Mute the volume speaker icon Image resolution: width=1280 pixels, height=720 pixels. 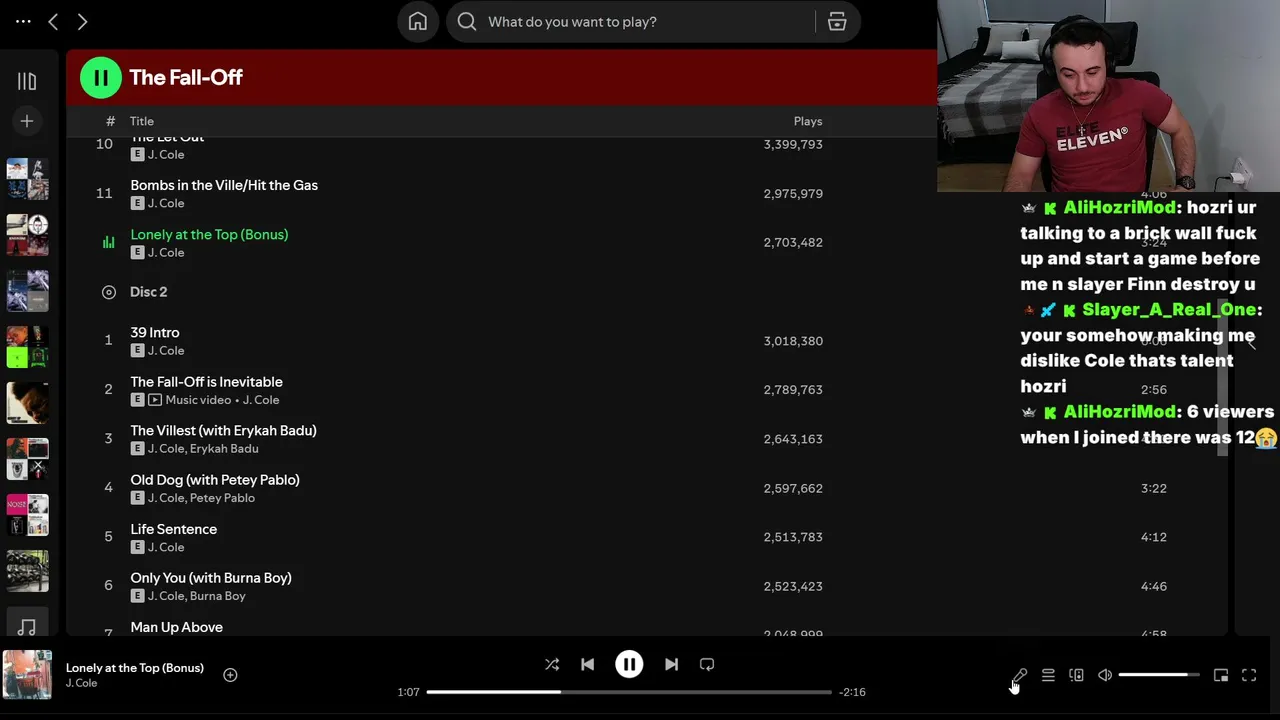1105,675
